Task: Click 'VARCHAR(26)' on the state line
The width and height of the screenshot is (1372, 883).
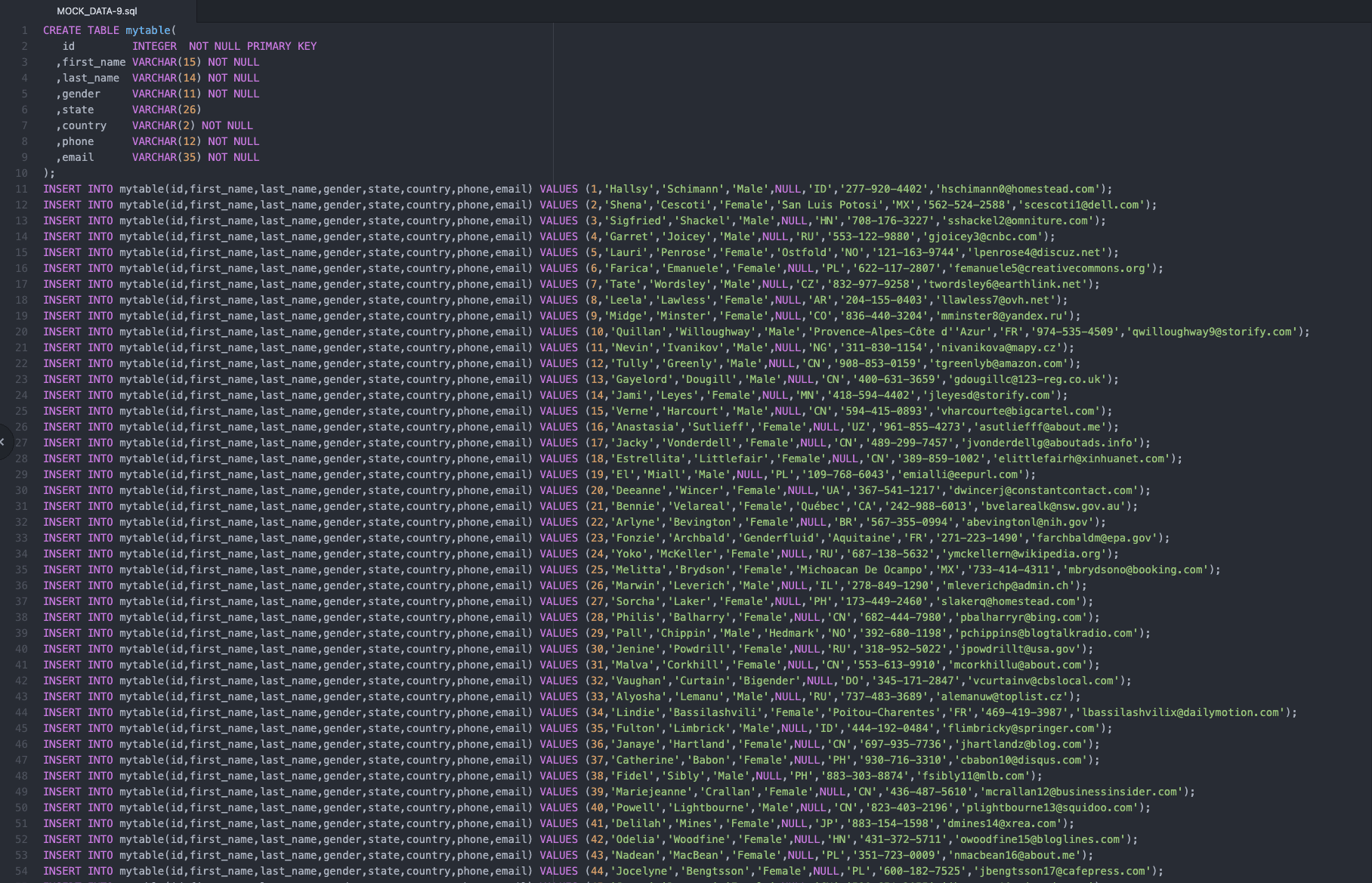Action: [x=167, y=110]
